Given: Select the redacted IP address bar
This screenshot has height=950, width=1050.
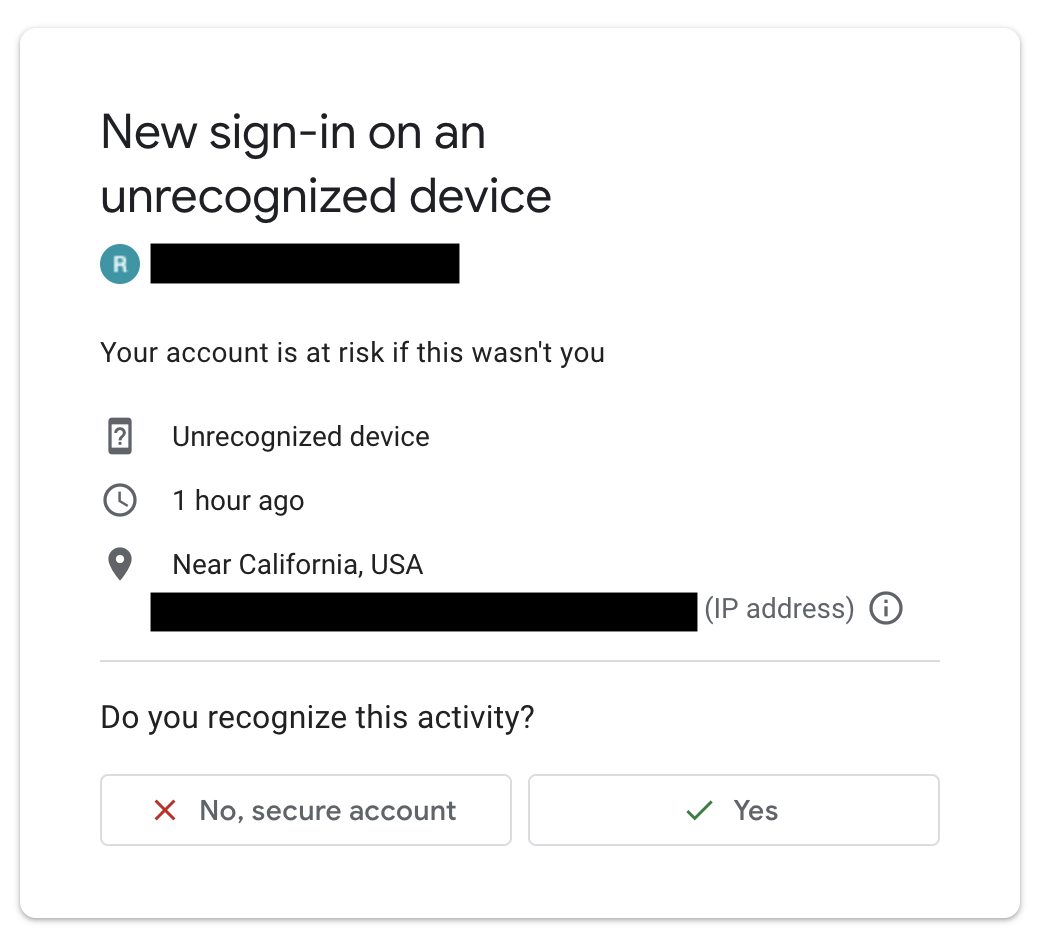Looking at the screenshot, I should tap(424, 611).
